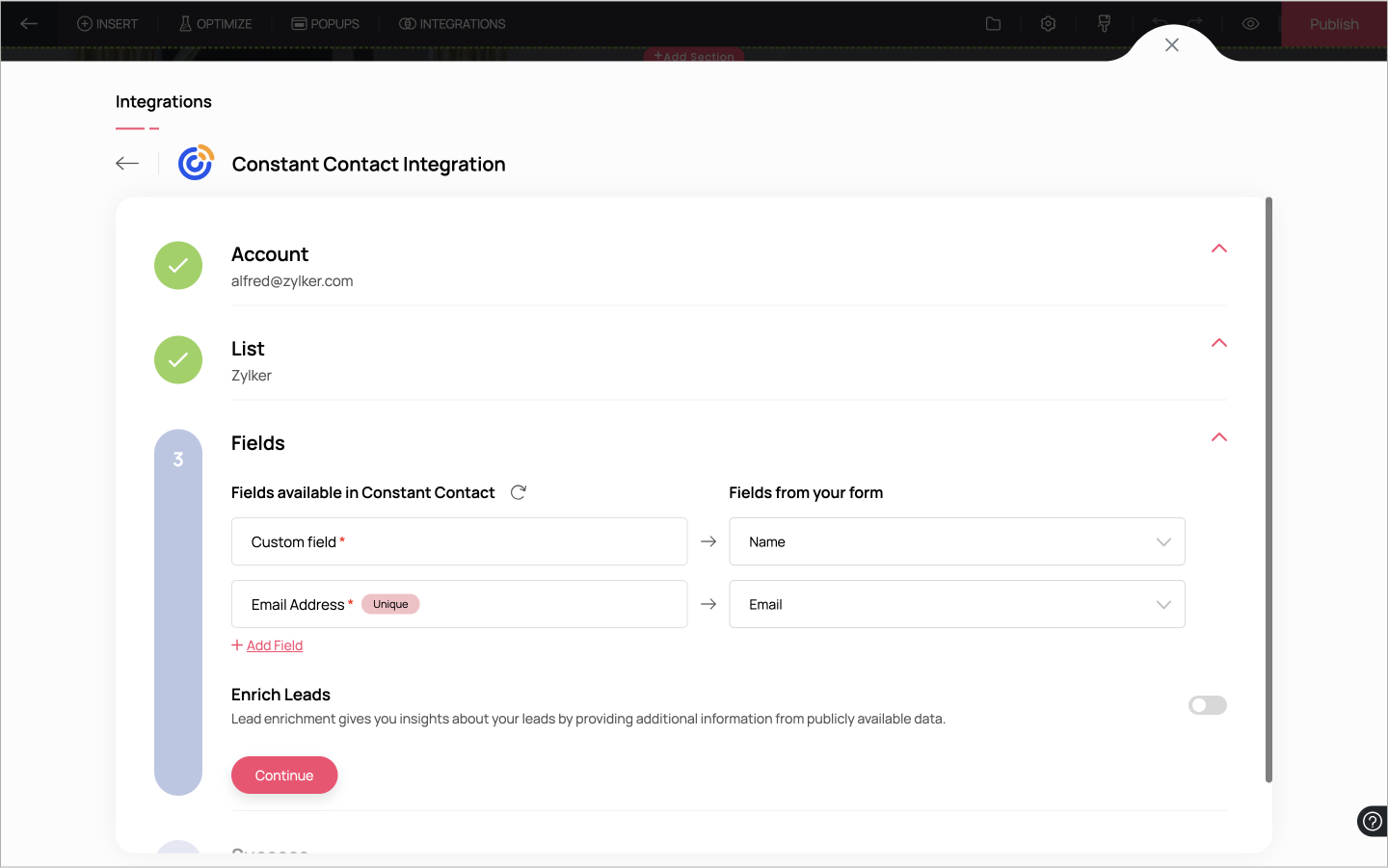Click the top-left editor back arrow
This screenshot has width=1388, height=868.
click(x=29, y=24)
